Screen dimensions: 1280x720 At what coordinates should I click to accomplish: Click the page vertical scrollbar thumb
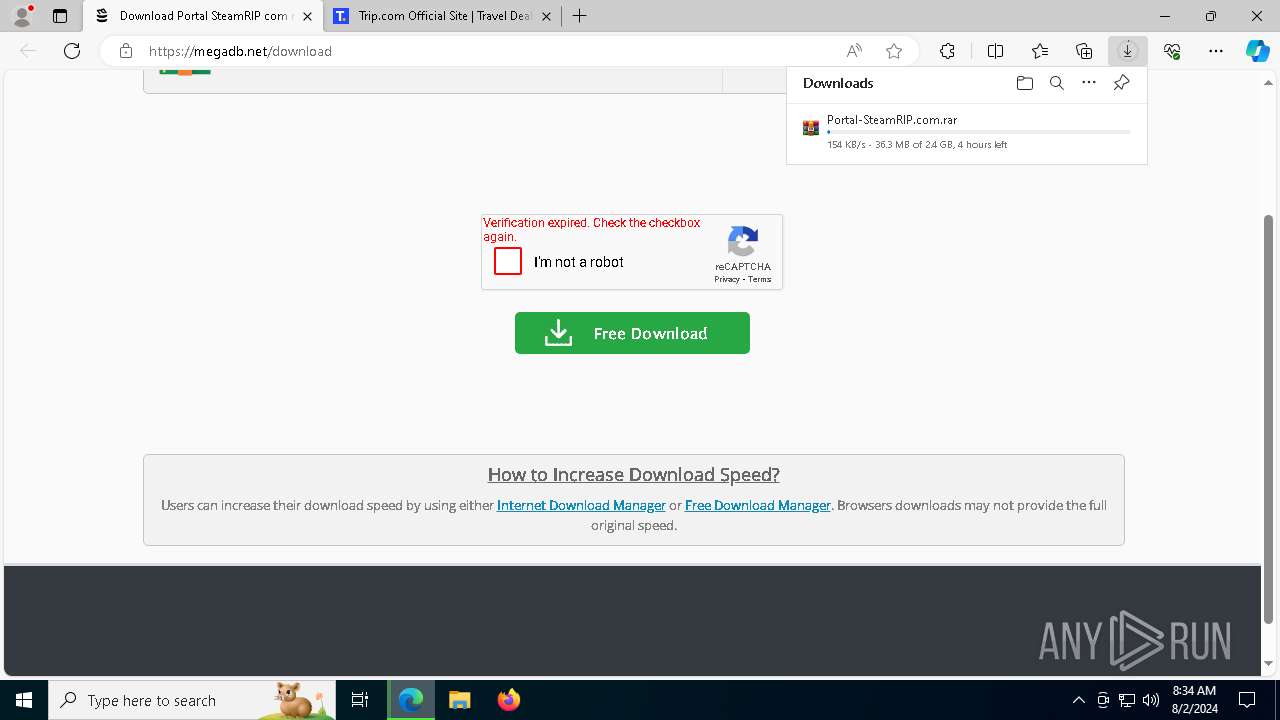pyautogui.click(x=1269, y=419)
